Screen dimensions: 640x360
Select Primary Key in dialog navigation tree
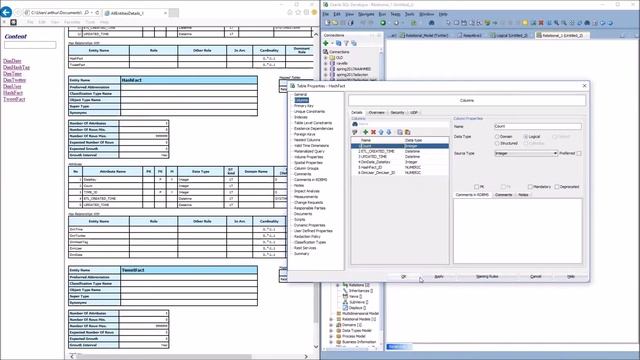tap(304, 106)
